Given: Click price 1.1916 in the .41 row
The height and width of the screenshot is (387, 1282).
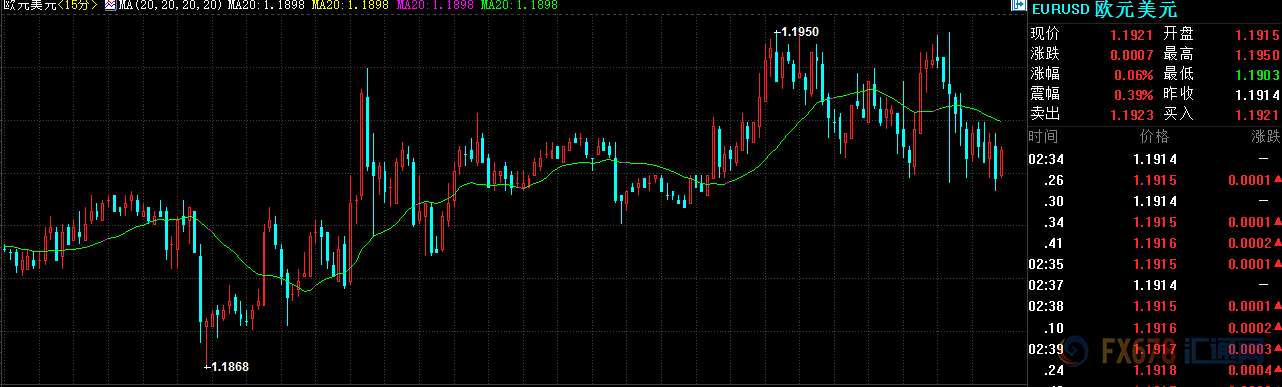Looking at the screenshot, I should pos(1154,244).
